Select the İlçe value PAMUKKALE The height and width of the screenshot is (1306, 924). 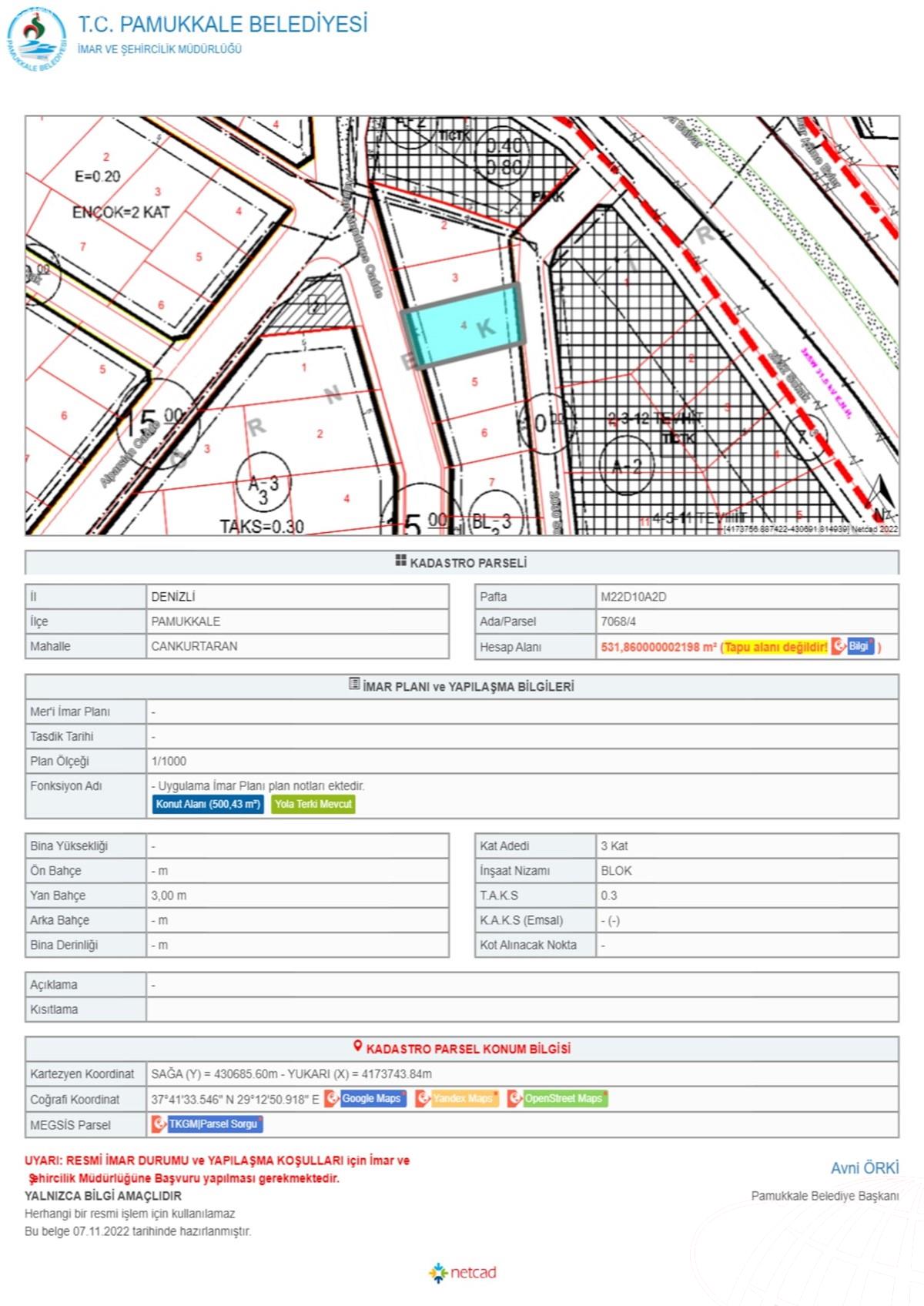[x=186, y=621]
